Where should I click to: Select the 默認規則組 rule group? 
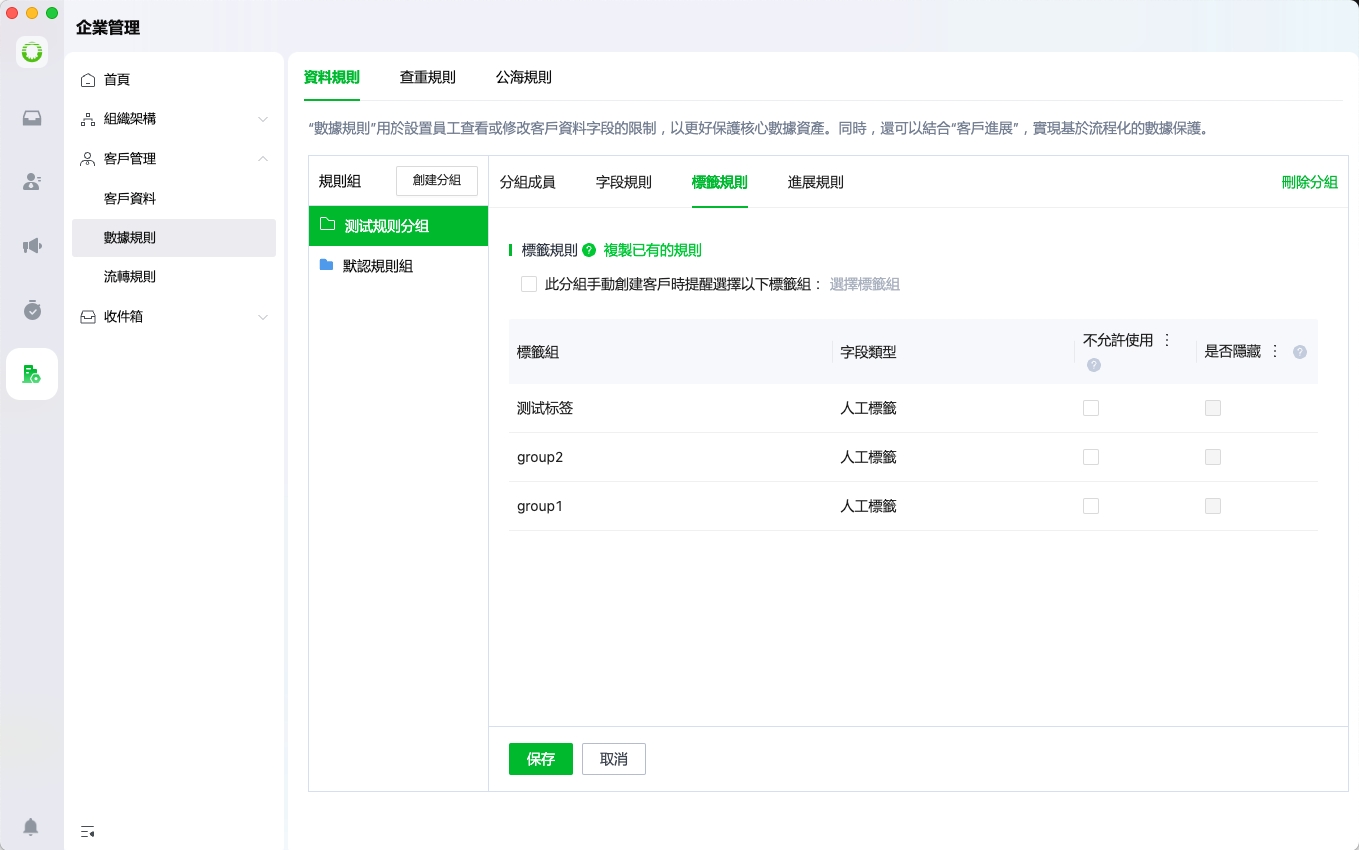[x=378, y=266]
